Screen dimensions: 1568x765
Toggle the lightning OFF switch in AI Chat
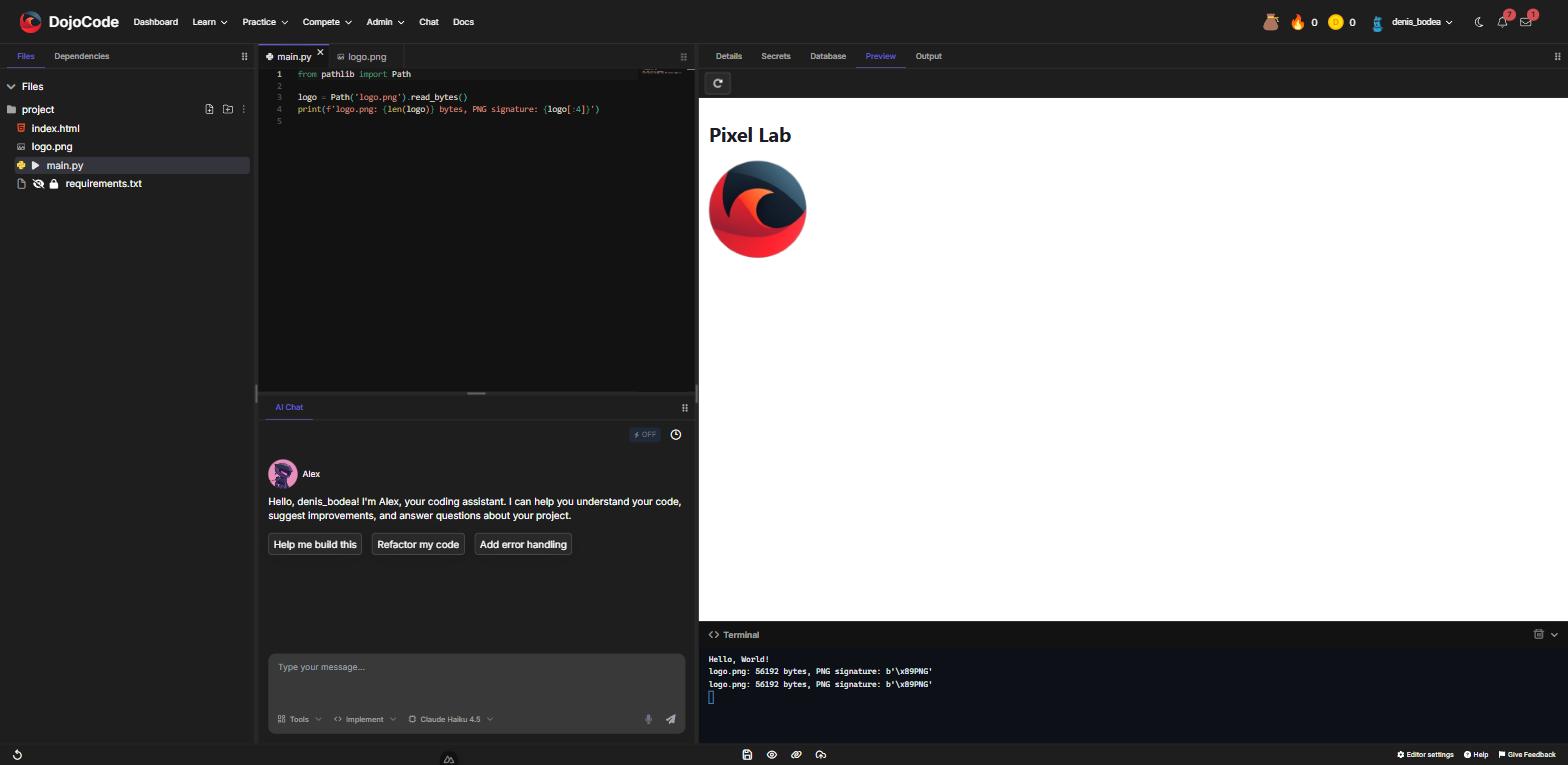[645, 435]
